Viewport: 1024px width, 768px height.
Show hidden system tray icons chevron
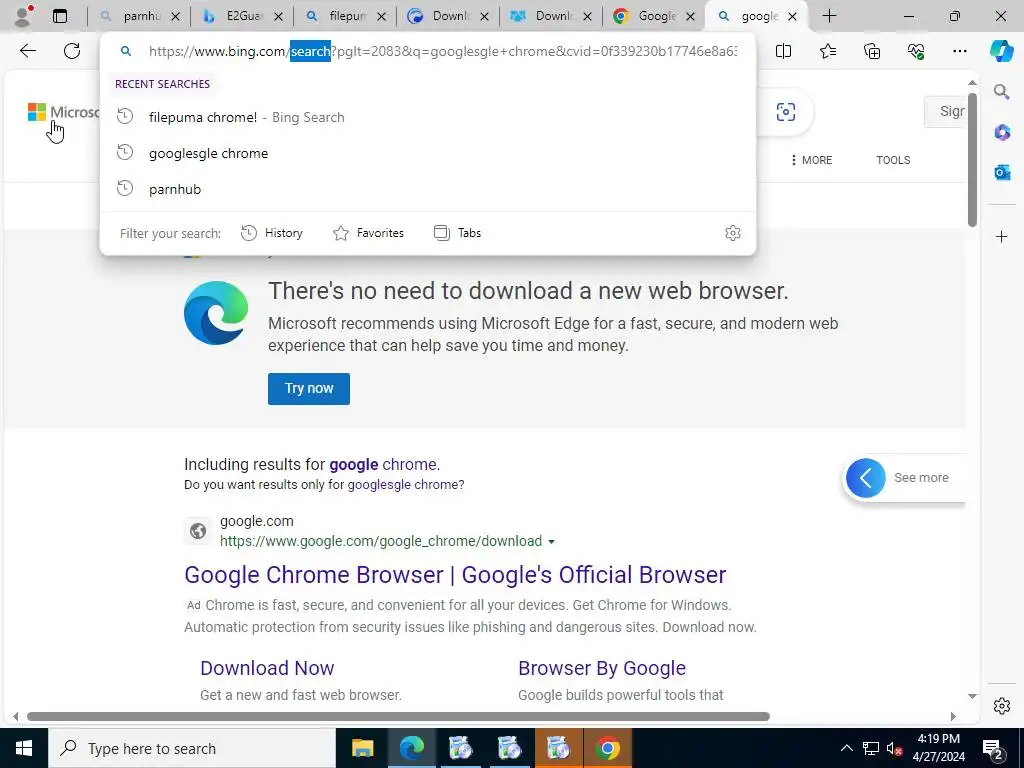(x=846, y=748)
